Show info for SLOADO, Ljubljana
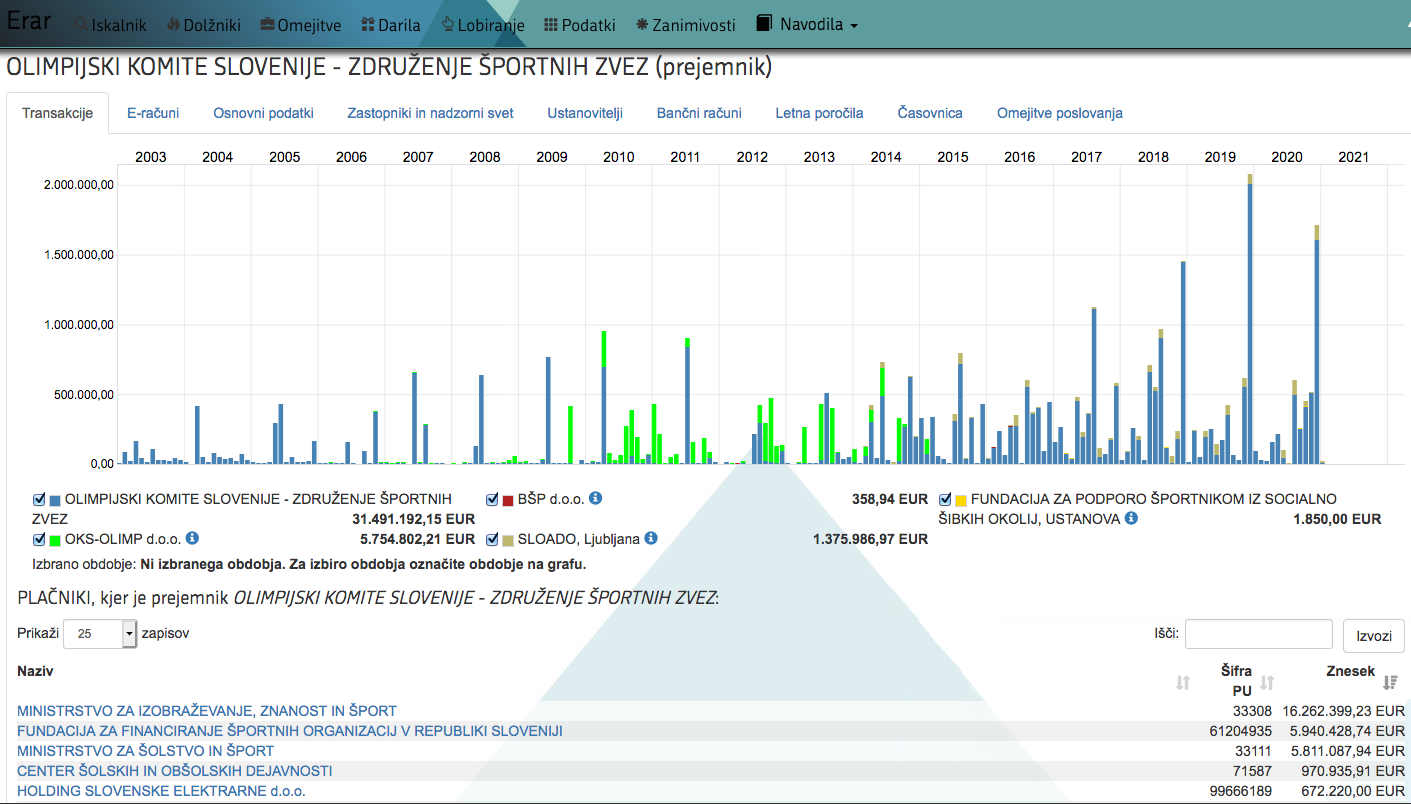Image resolution: width=1411 pixels, height=804 pixels. click(651, 538)
